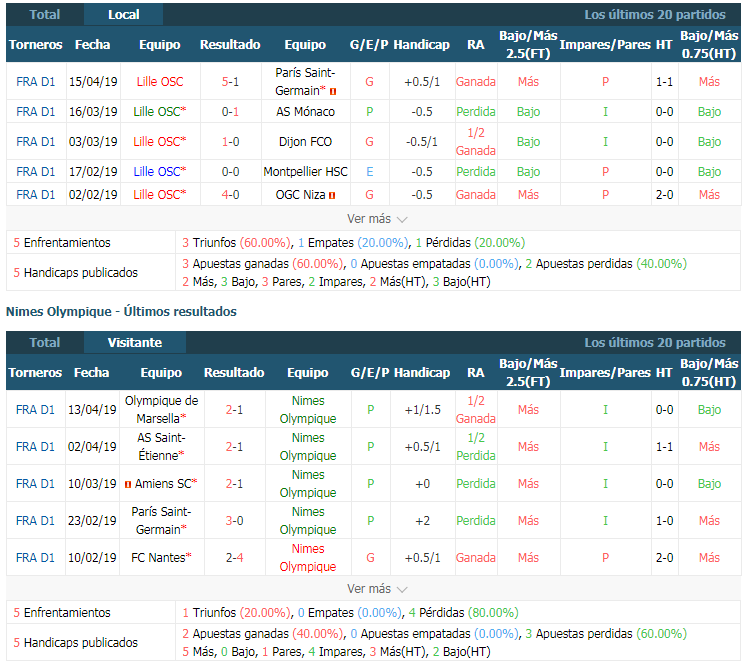Open 'Los últimos 20 partidos' dropdown in Lille table

click(654, 14)
